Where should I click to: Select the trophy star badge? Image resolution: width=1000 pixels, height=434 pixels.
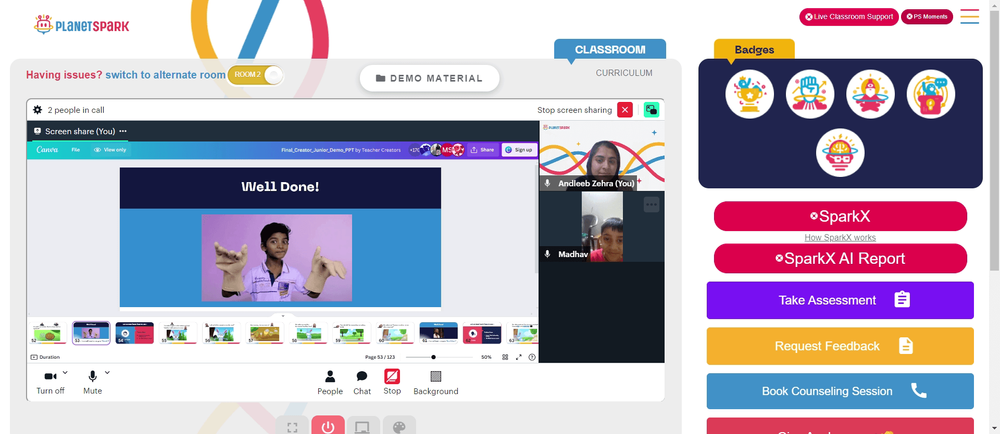(749, 94)
